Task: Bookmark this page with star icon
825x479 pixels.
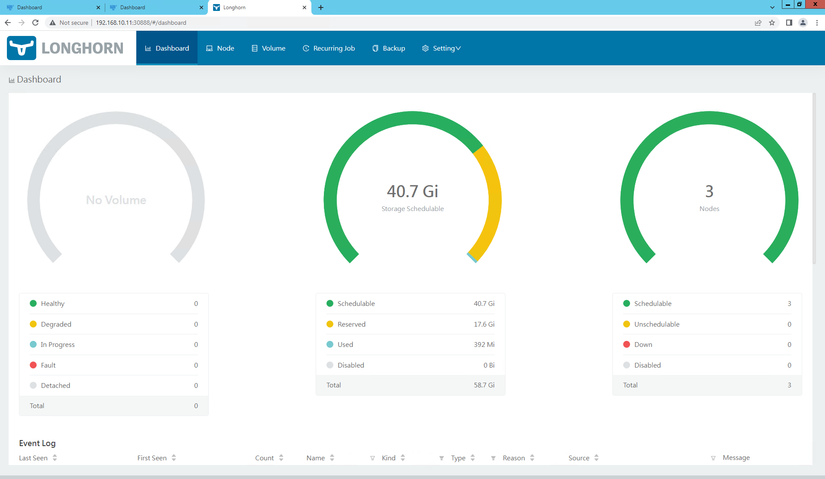Action: tap(772, 22)
